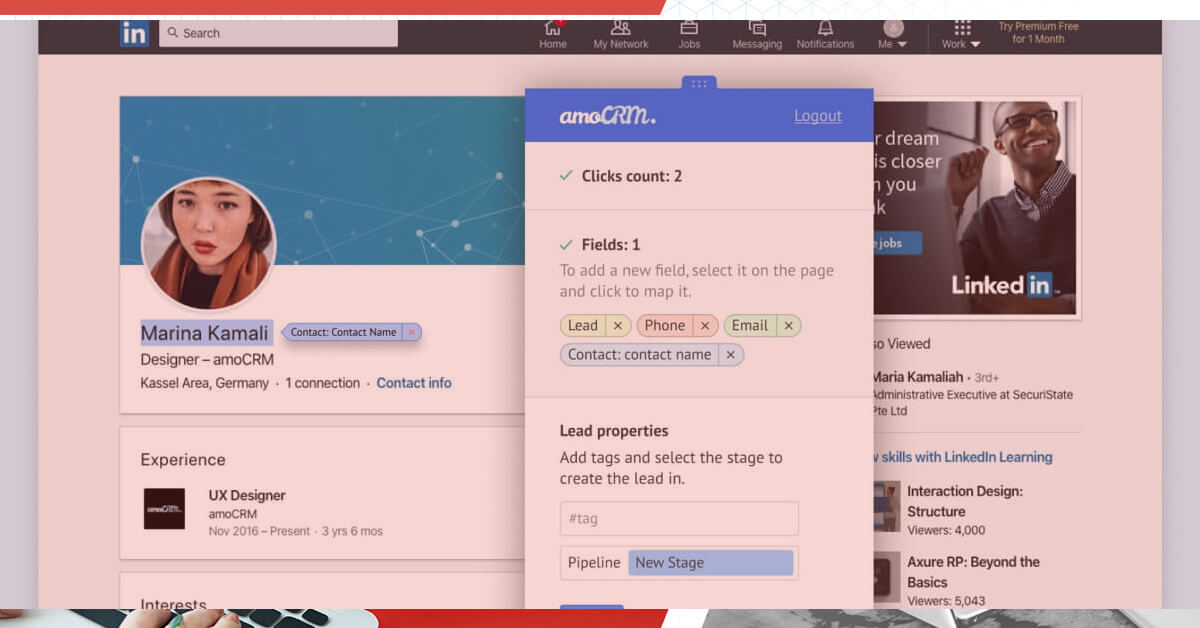Click the #tag input field

(x=679, y=518)
